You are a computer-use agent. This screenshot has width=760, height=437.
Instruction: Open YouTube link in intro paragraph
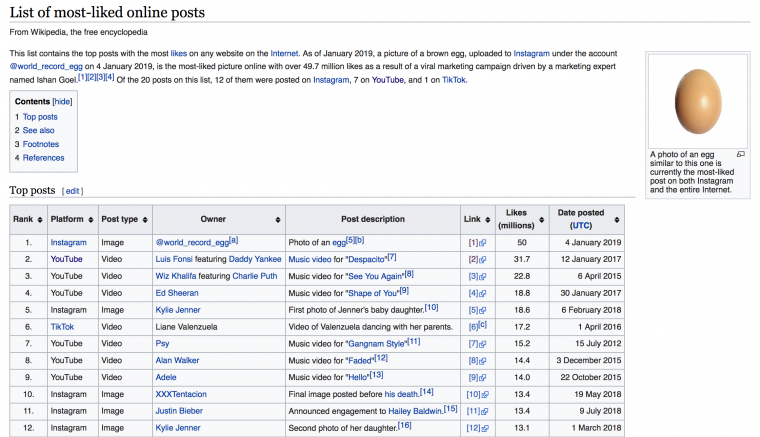pos(388,80)
